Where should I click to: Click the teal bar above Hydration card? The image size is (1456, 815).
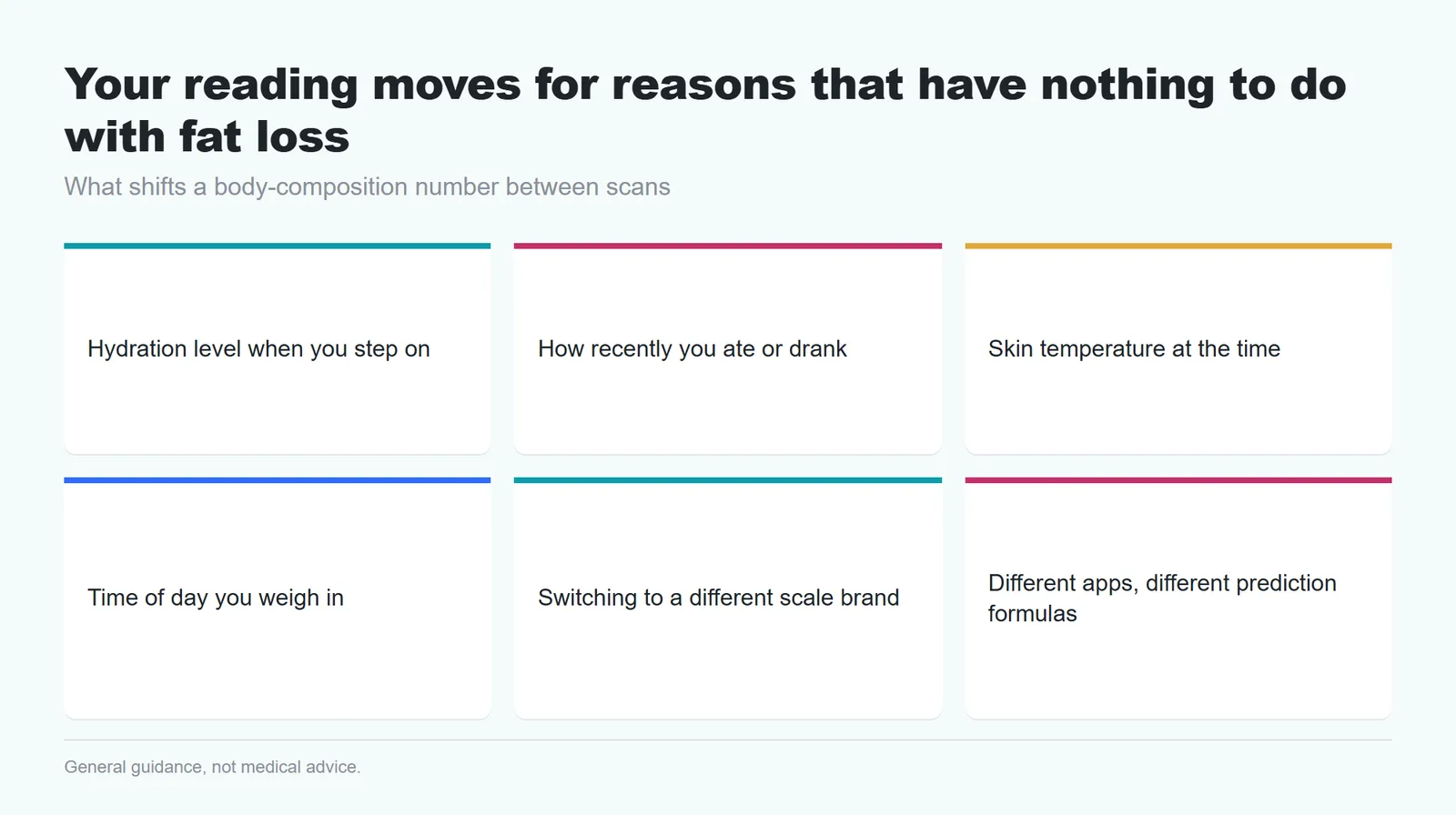click(278, 246)
